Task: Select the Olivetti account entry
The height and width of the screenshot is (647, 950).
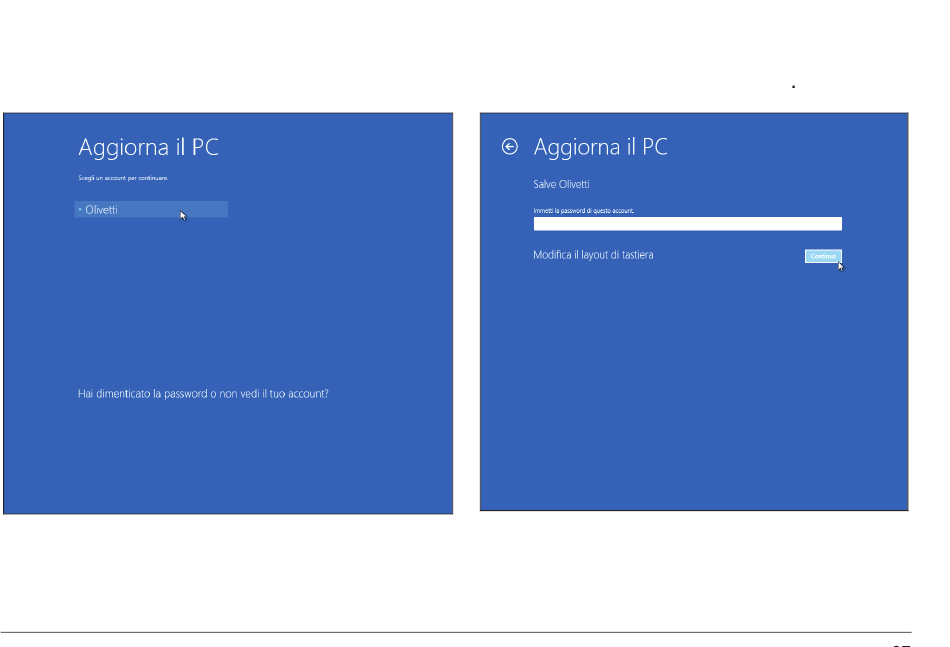Action: pyautogui.click(x=151, y=210)
